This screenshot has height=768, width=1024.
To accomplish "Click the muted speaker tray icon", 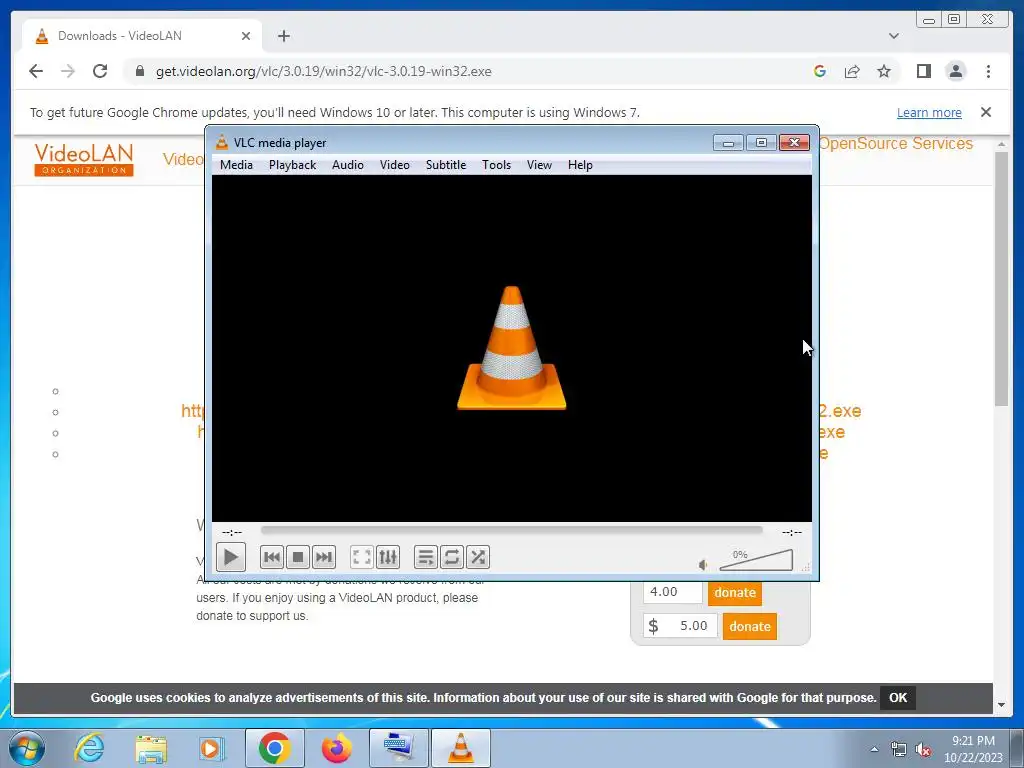I will [923, 750].
